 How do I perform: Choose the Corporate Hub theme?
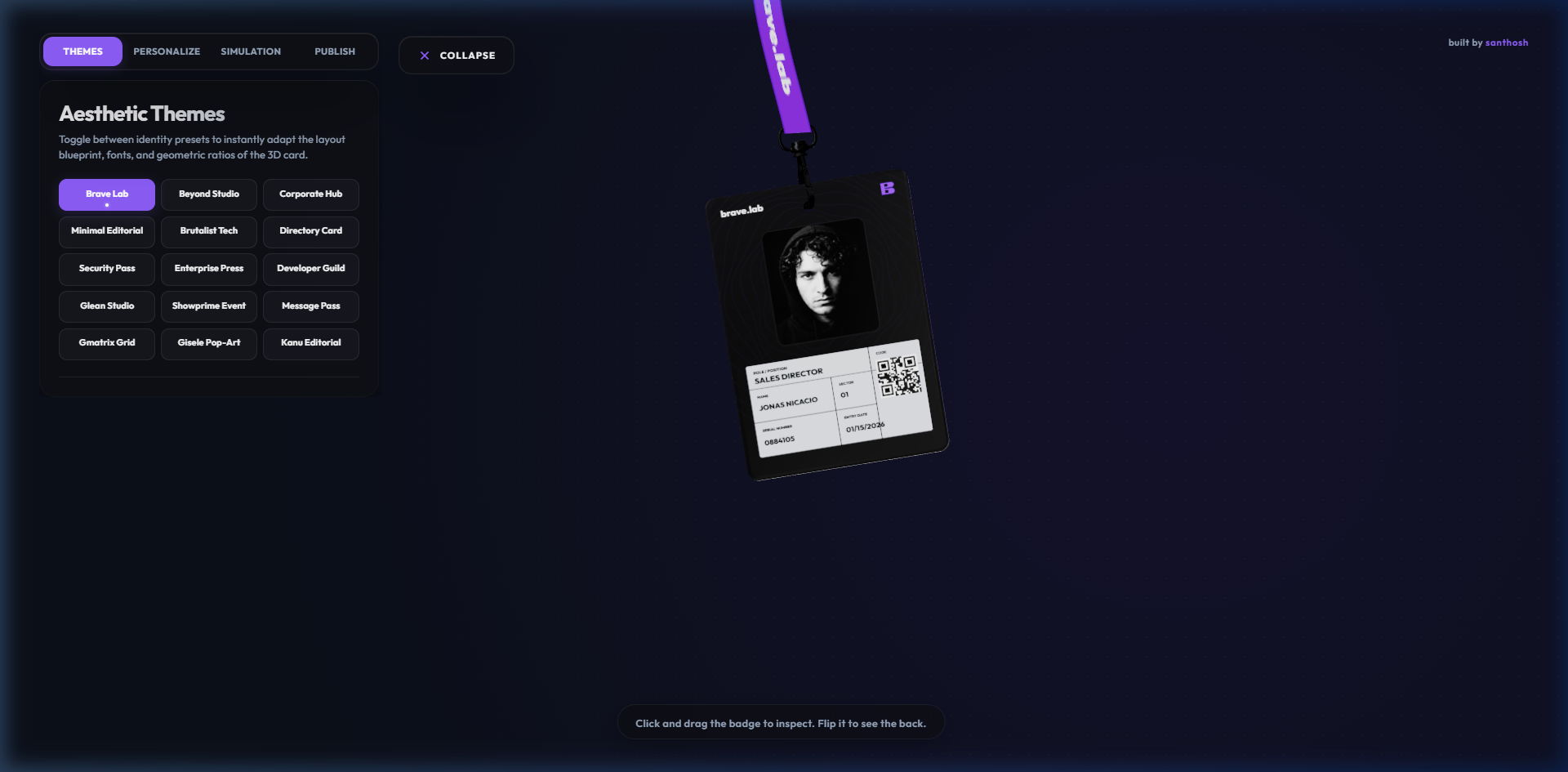point(311,194)
